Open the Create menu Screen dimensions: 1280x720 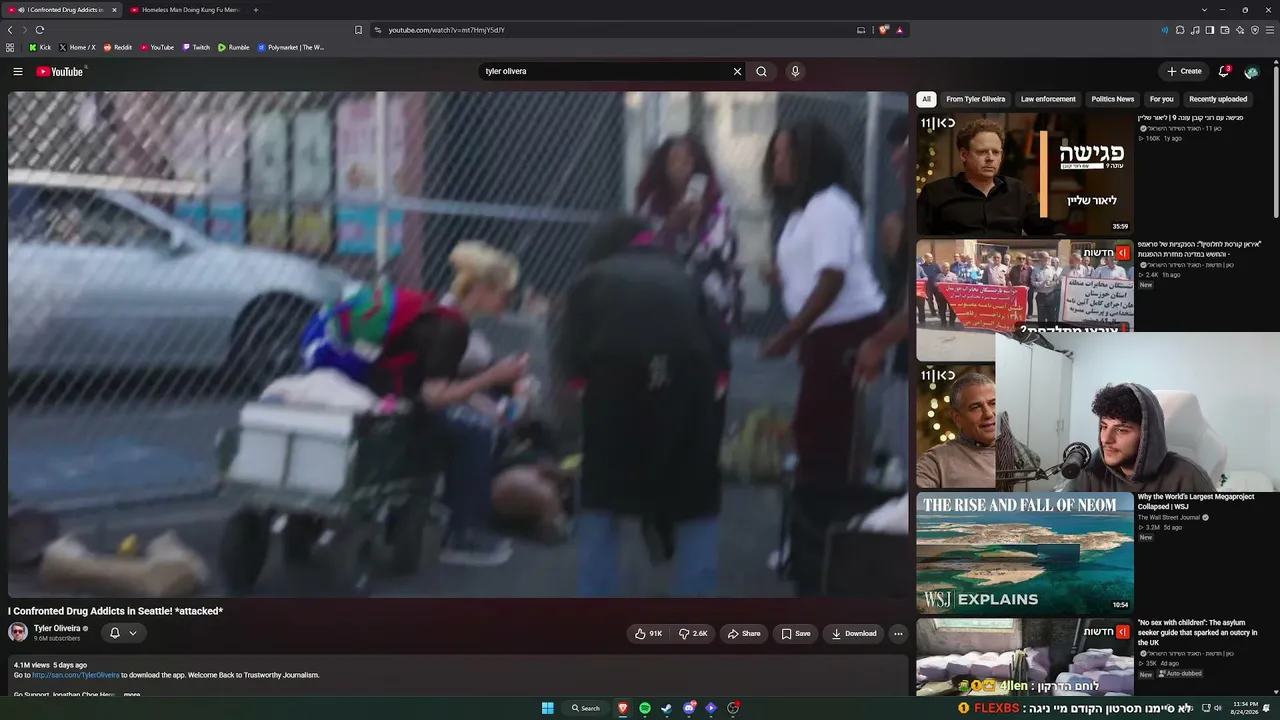(1184, 71)
